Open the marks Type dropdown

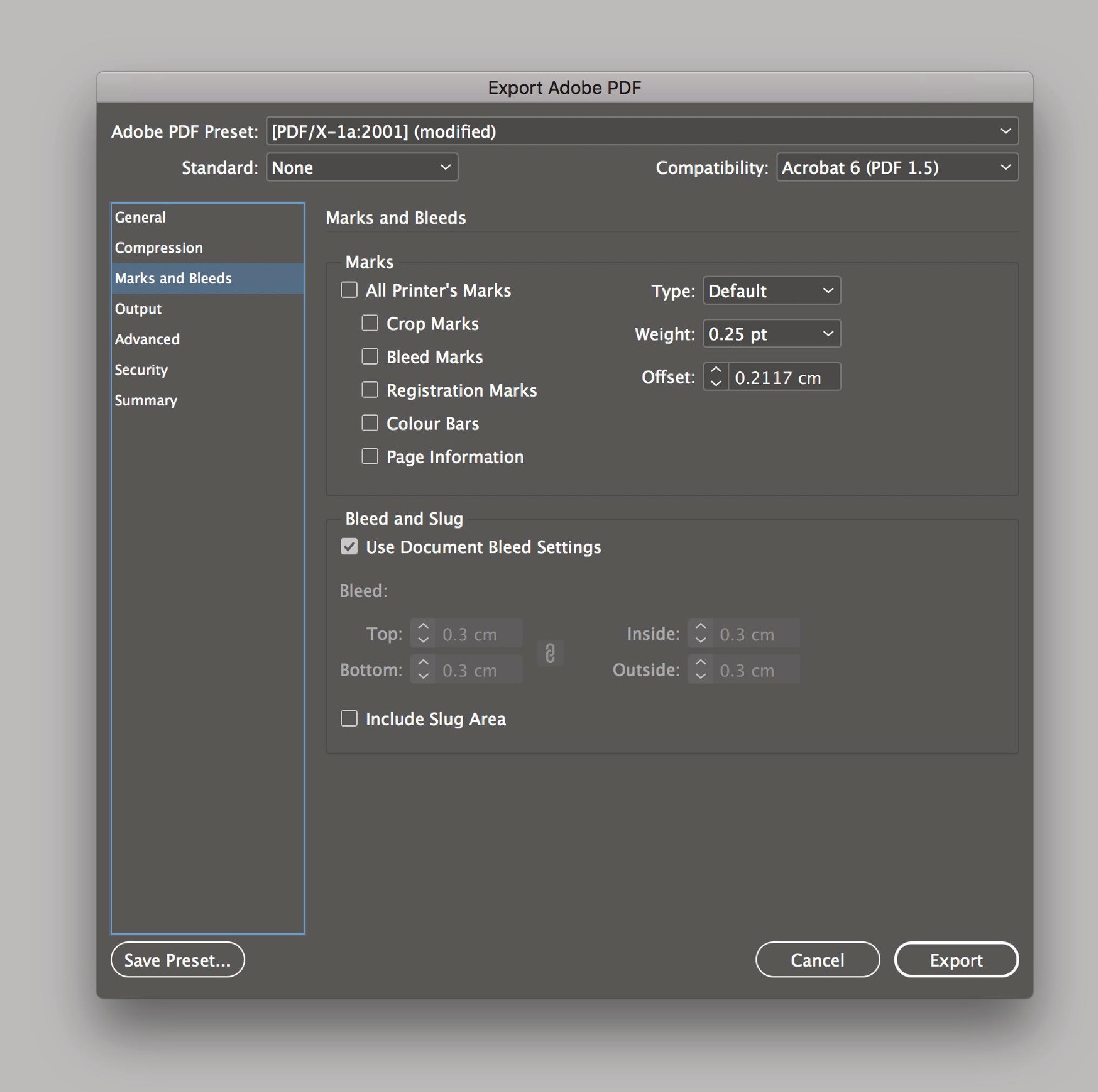point(771,290)
